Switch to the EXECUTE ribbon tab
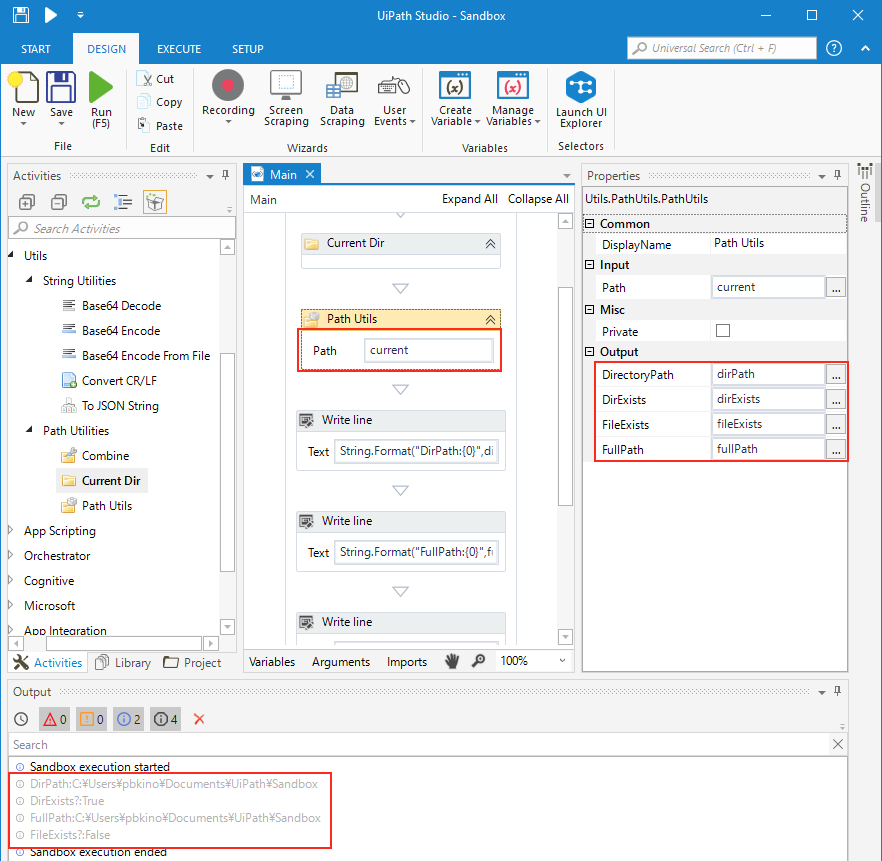Screen dimensions: 882x861 pos(179,49)
